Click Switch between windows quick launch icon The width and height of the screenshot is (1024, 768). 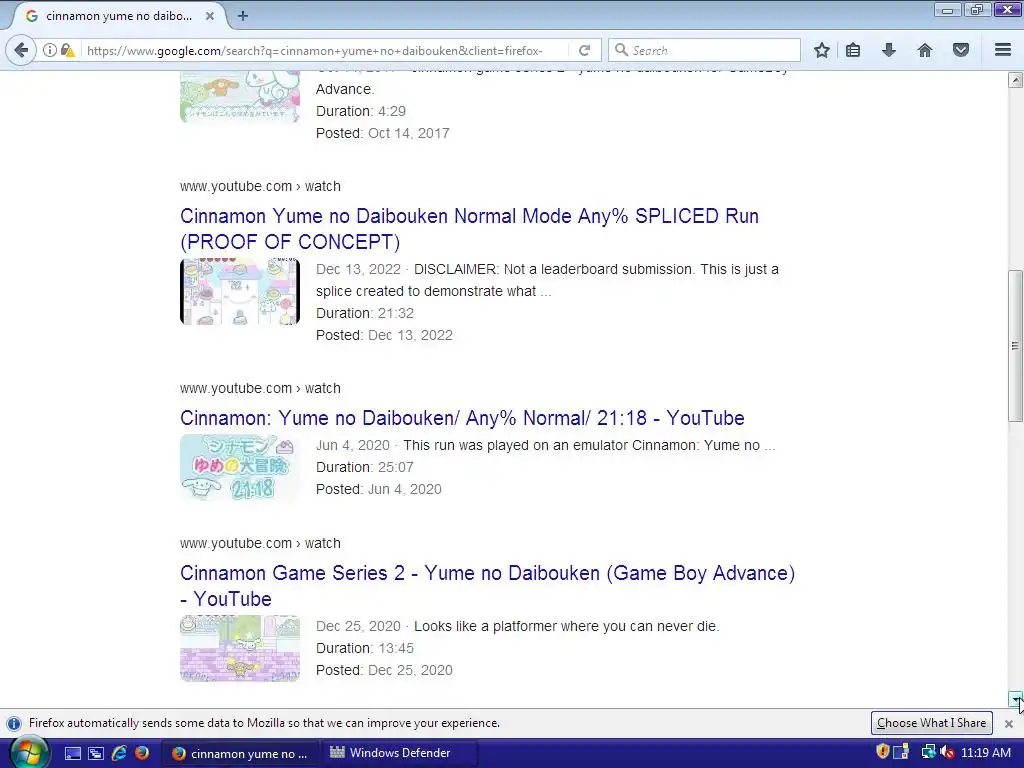(96, 753)
